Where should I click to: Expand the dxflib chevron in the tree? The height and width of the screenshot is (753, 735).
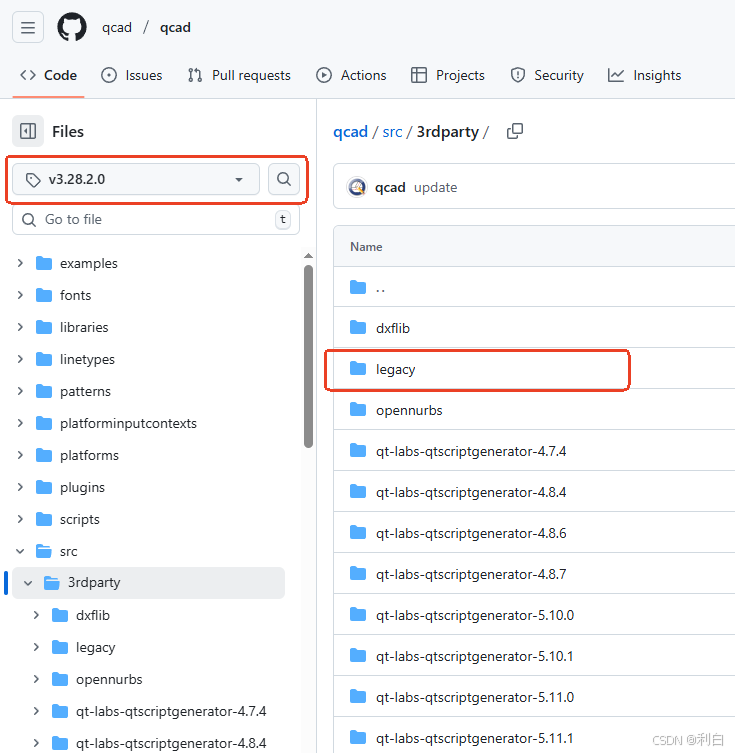pos(36,615)
